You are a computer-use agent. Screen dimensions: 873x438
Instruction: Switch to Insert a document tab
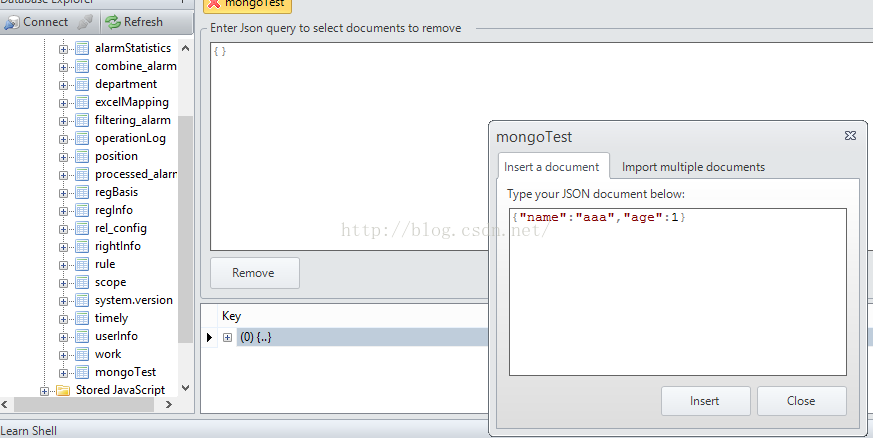pos(552,167)
